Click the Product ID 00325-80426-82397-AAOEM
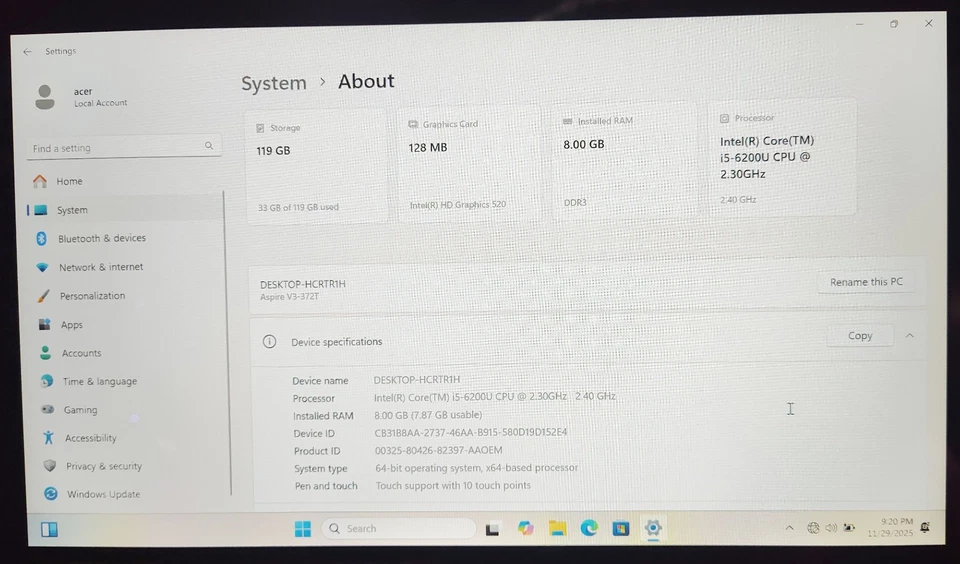This screenshot has width=960, height=564. coord(438,450)
